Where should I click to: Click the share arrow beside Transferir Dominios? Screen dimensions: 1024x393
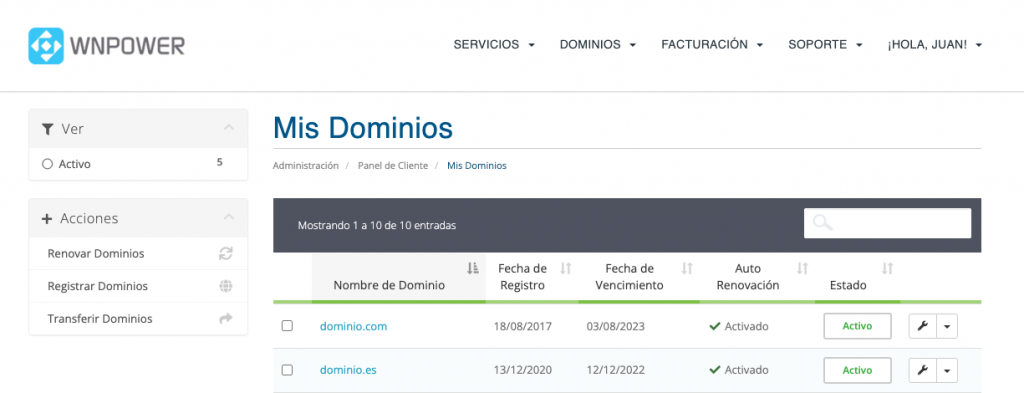226,319
